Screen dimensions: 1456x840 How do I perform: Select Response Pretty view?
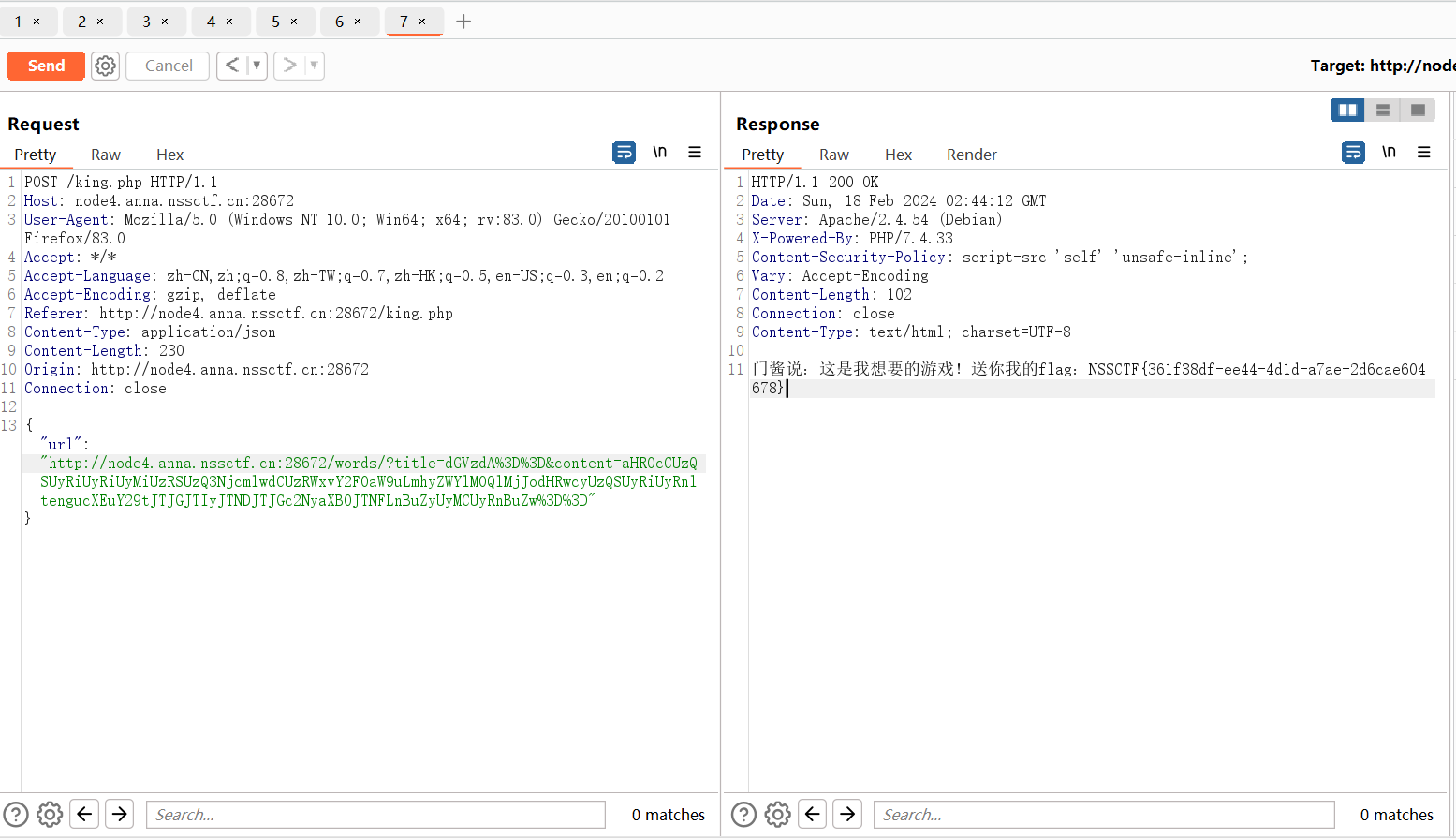click(763, 155)
